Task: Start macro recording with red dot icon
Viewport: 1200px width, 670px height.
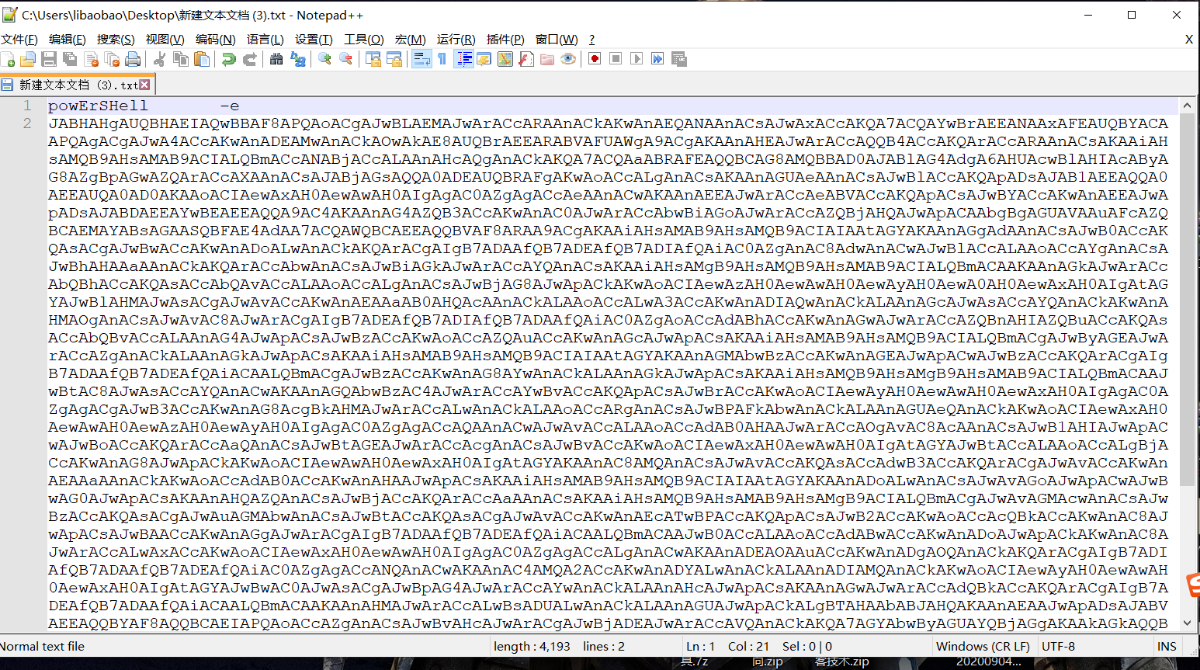Action: (595, 59)
